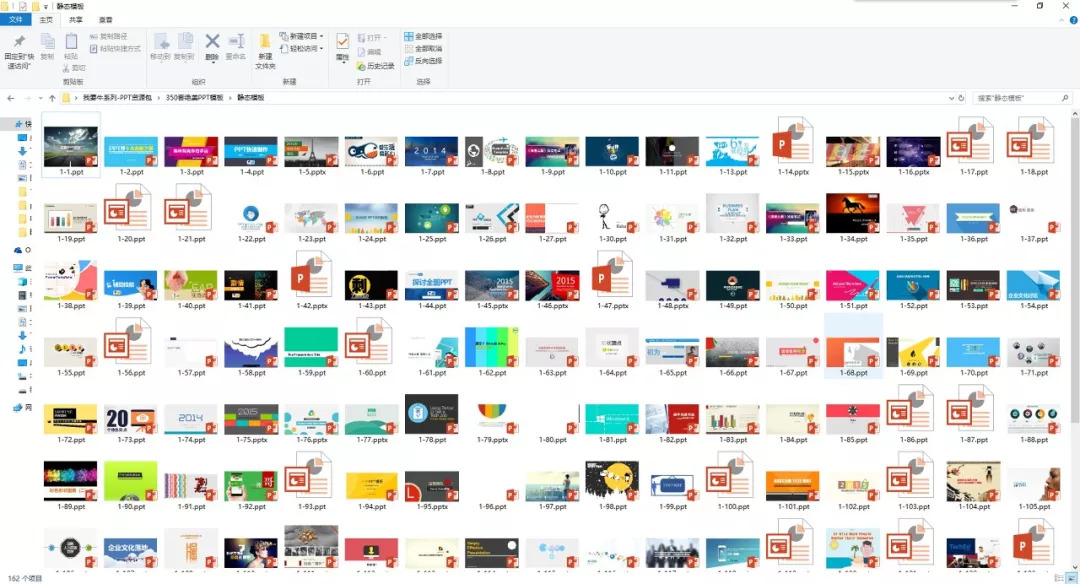The width and height of the screenshot is (1080, 584).
Task: Select file 1-98.ppt thumbnail
Action: pyautogui.click(x=612, y=480)
